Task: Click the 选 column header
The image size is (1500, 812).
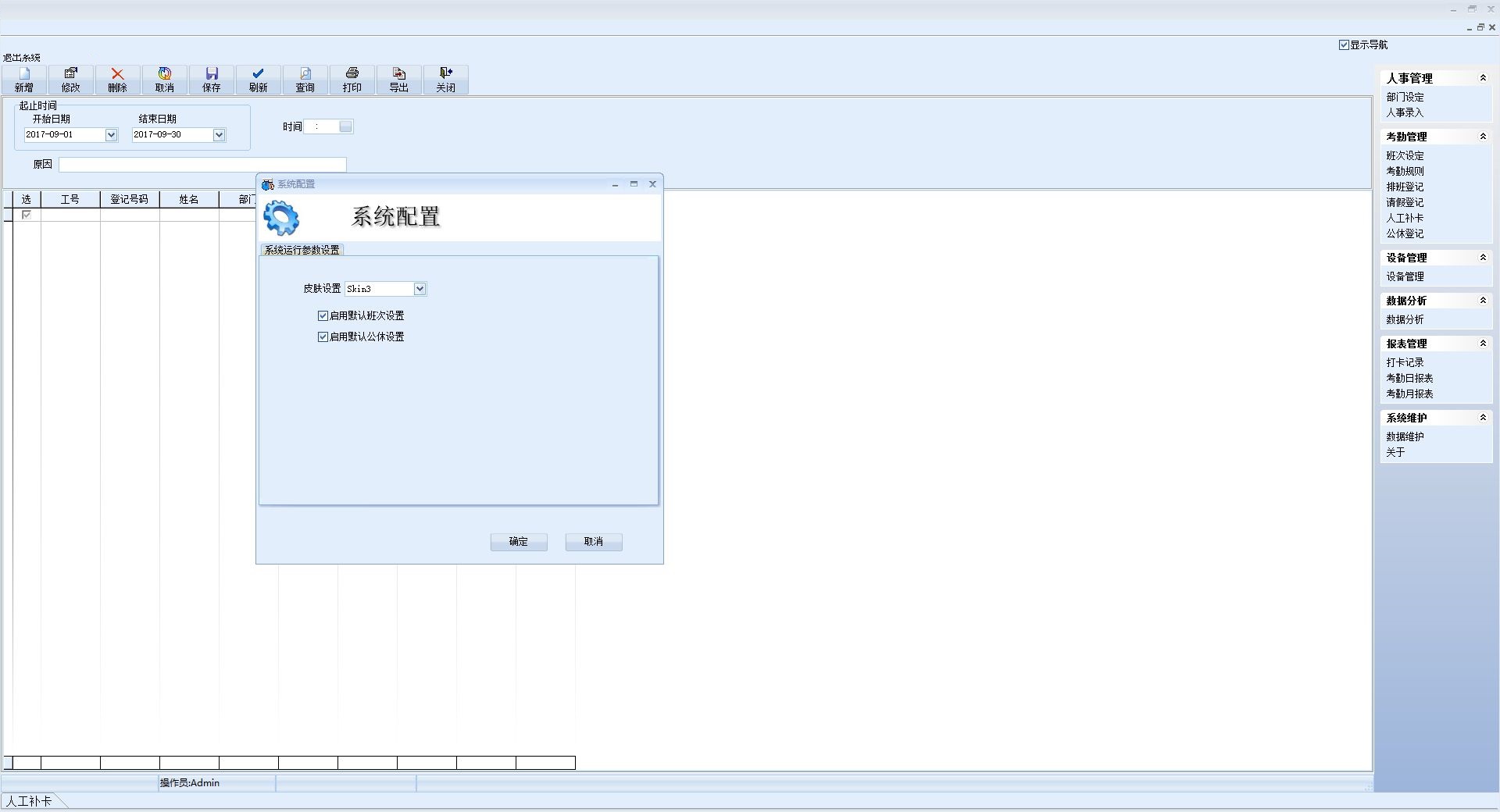Action: [27, 199]
